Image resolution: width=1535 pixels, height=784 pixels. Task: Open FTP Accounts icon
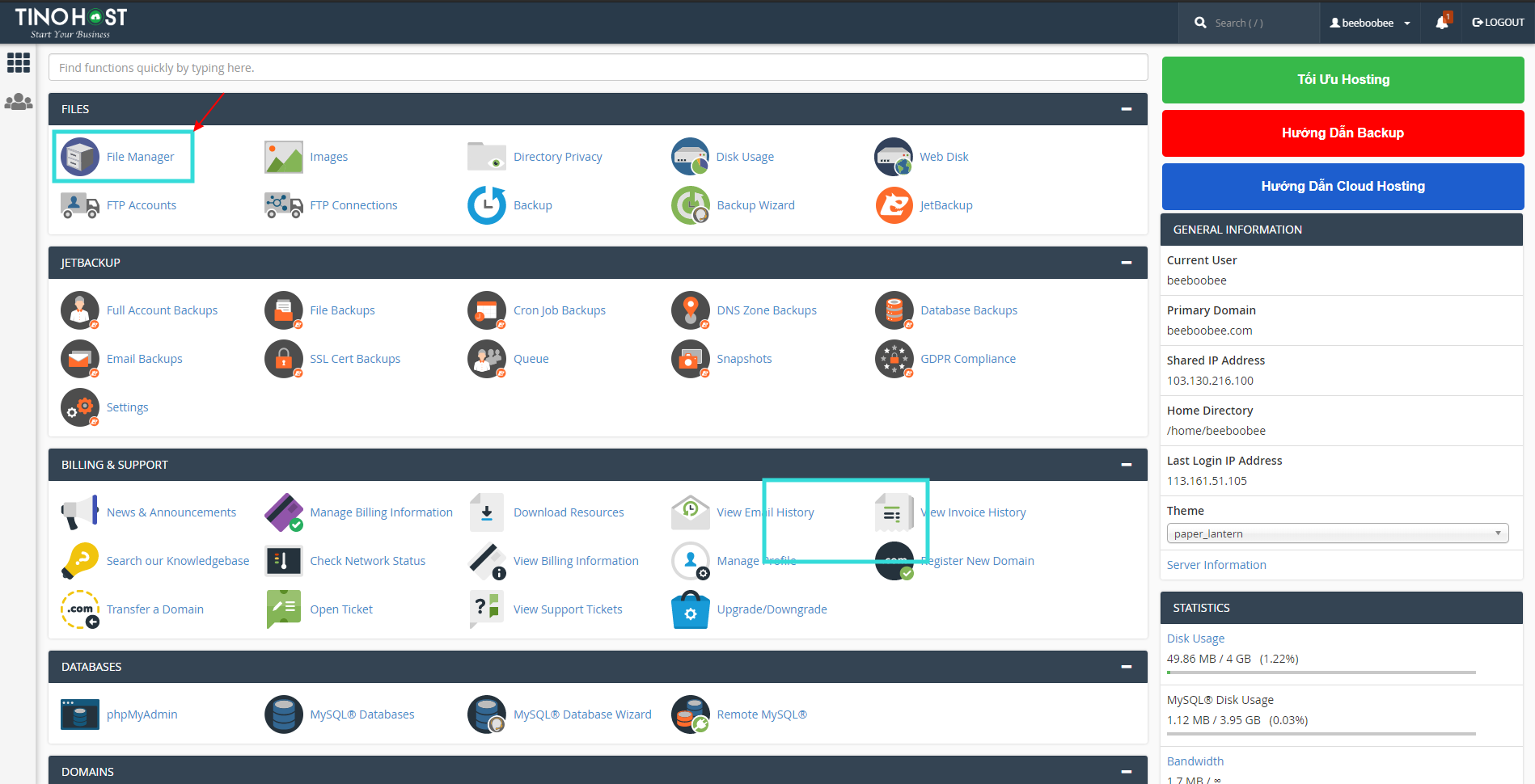point(80,205)
